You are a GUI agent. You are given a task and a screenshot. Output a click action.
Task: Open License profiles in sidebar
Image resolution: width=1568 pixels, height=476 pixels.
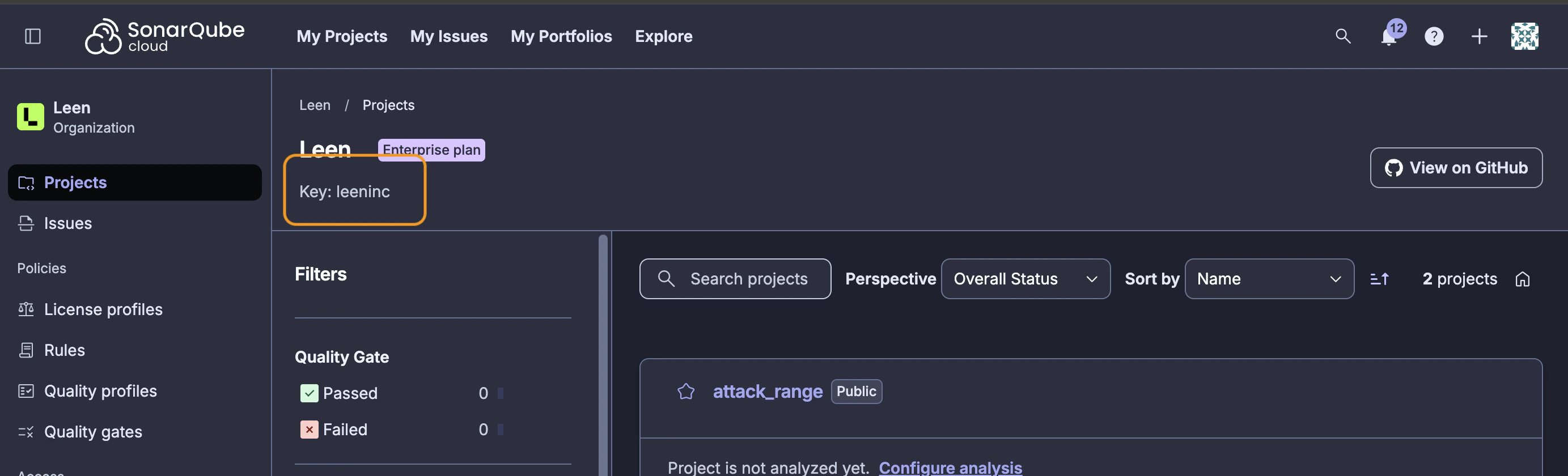pyautogui.click(x=134, y=309)
